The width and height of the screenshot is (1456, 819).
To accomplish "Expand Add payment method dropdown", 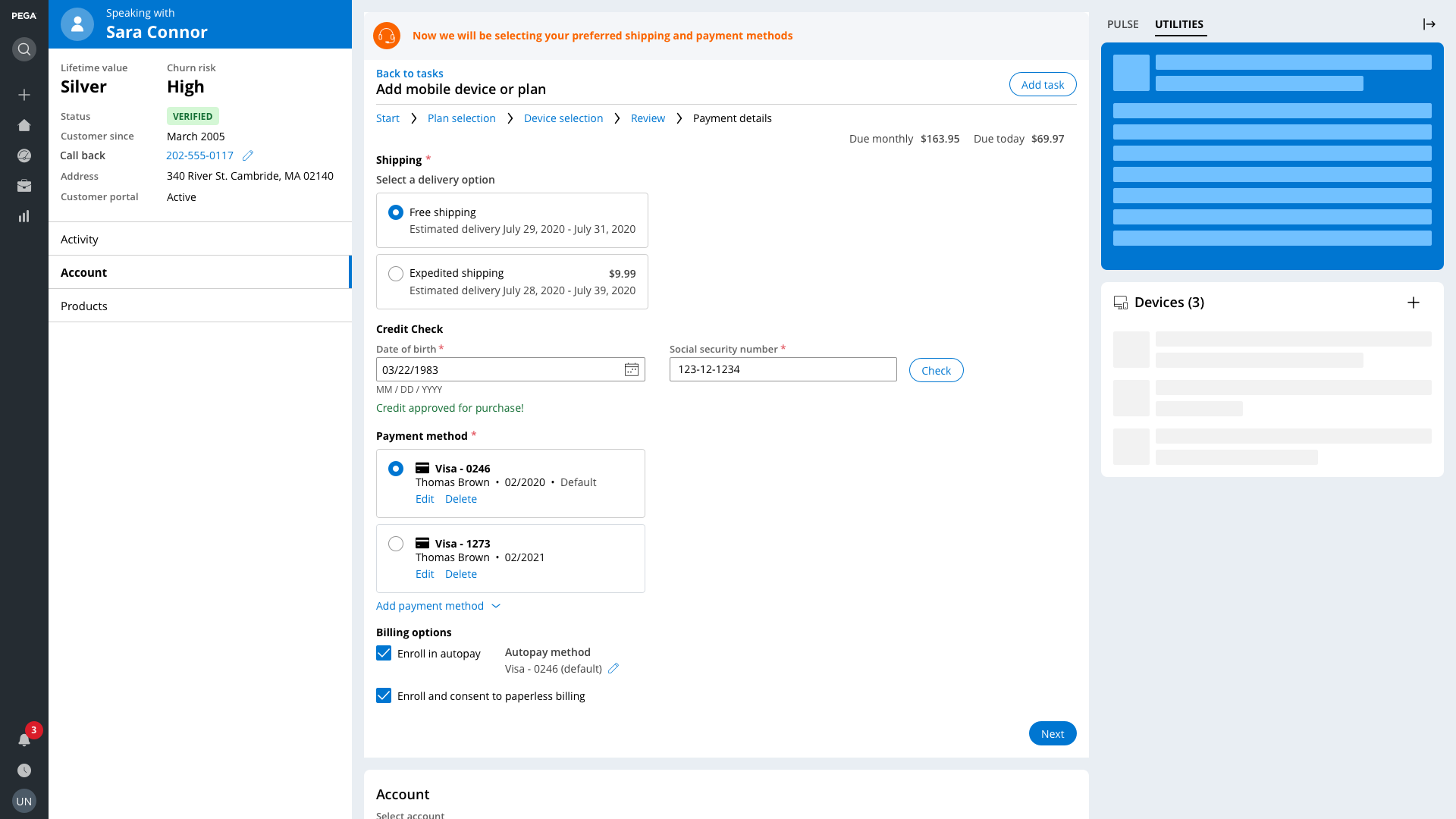I will coord(438,606).
